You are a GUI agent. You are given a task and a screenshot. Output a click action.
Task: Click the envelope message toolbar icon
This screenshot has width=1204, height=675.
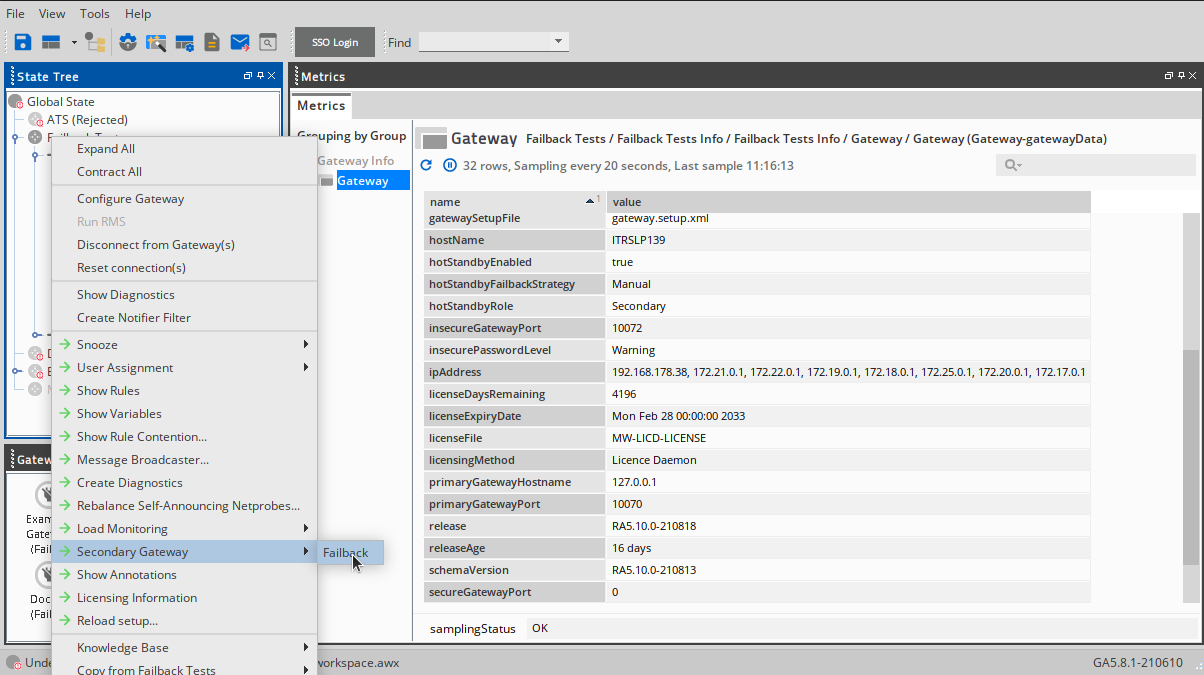240,42
